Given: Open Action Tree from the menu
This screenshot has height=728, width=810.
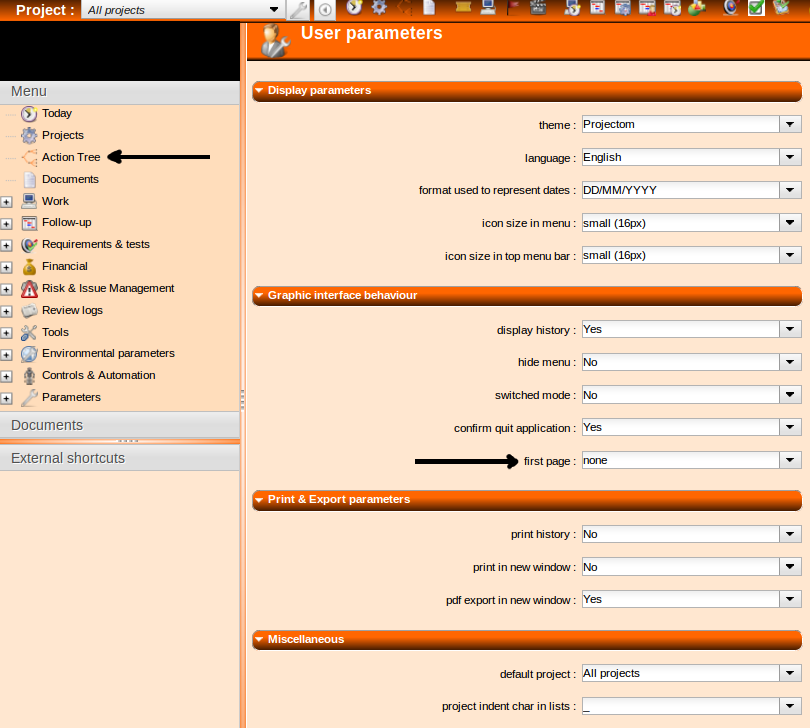Looking at the screenshot, I should [x=71, y=157].
